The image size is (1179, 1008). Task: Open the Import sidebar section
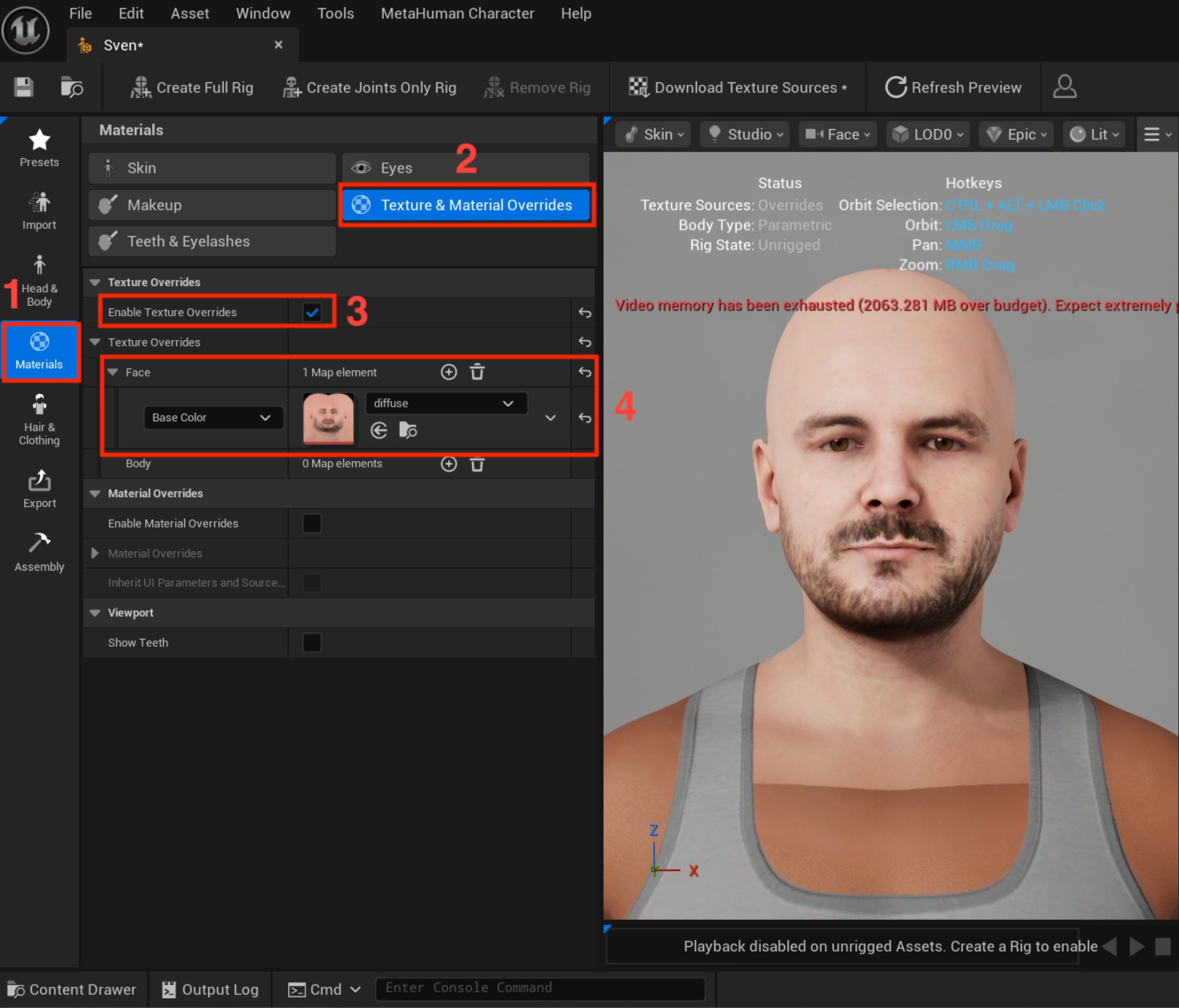(39, 211)
